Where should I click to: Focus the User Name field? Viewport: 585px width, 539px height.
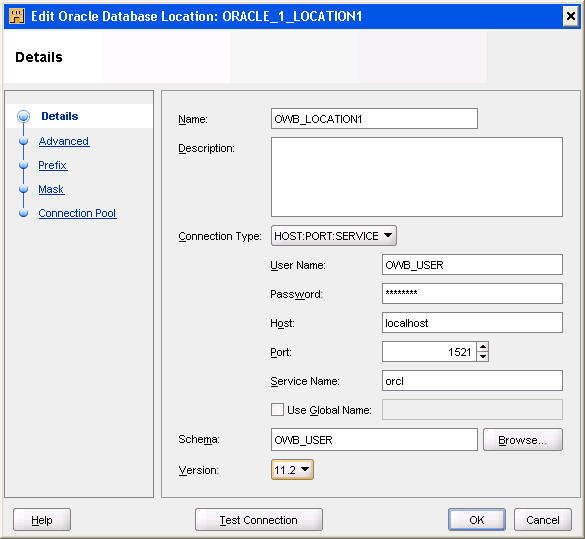[x=472, y=264]
